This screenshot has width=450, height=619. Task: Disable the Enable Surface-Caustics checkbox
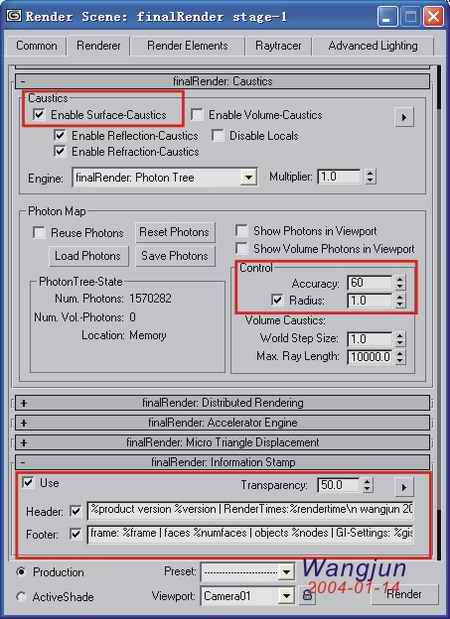tap(39, 114)
